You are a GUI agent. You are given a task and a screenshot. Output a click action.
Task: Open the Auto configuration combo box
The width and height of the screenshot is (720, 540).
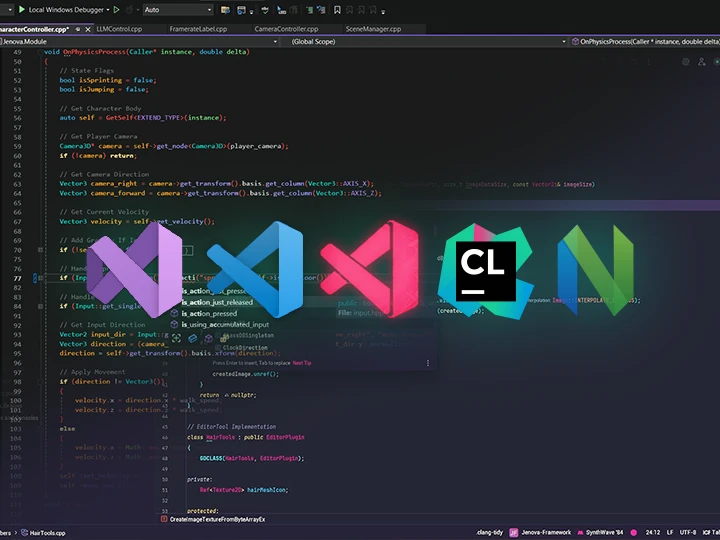coord(178,10)
